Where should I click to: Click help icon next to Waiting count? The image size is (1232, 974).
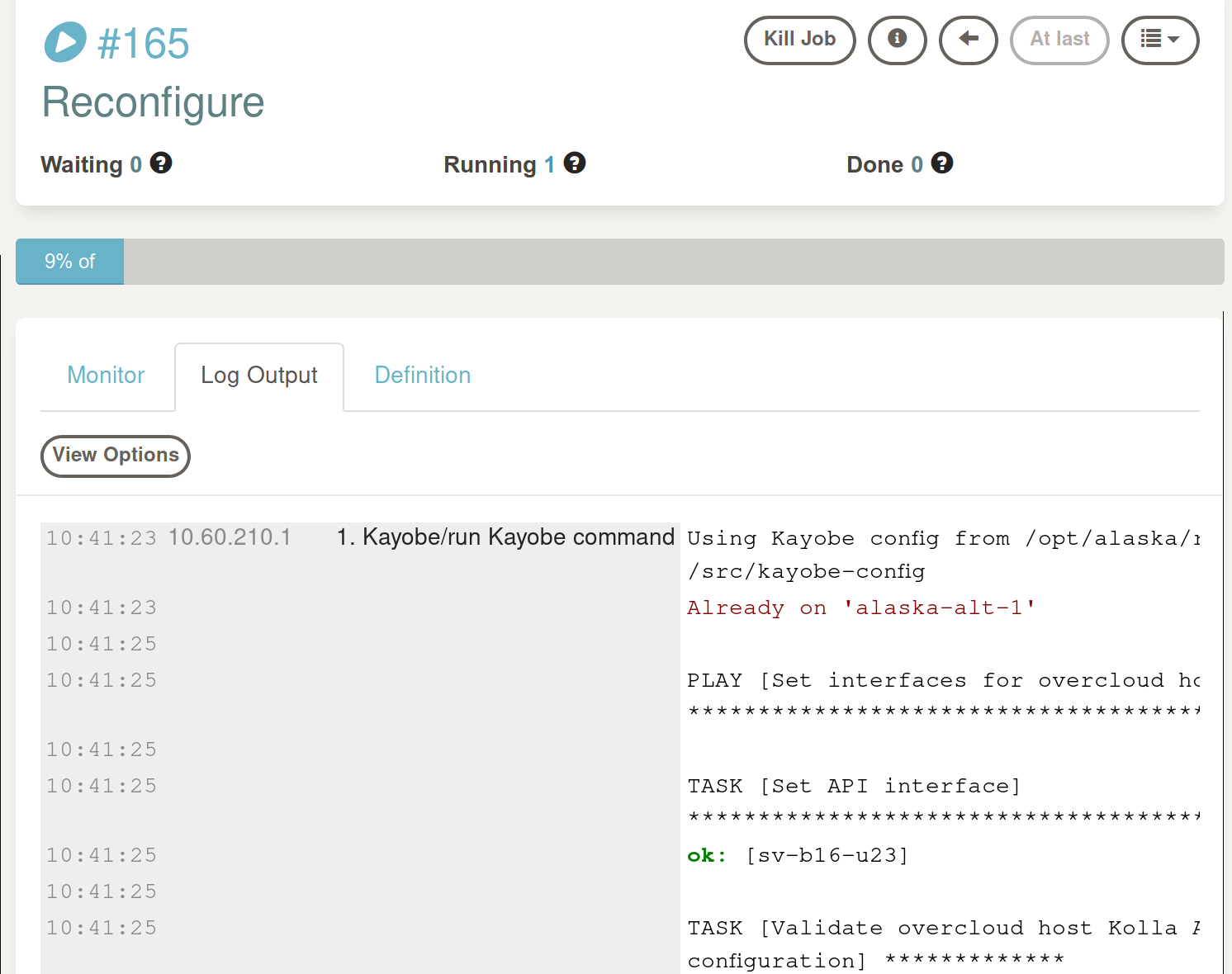point(161,163)
